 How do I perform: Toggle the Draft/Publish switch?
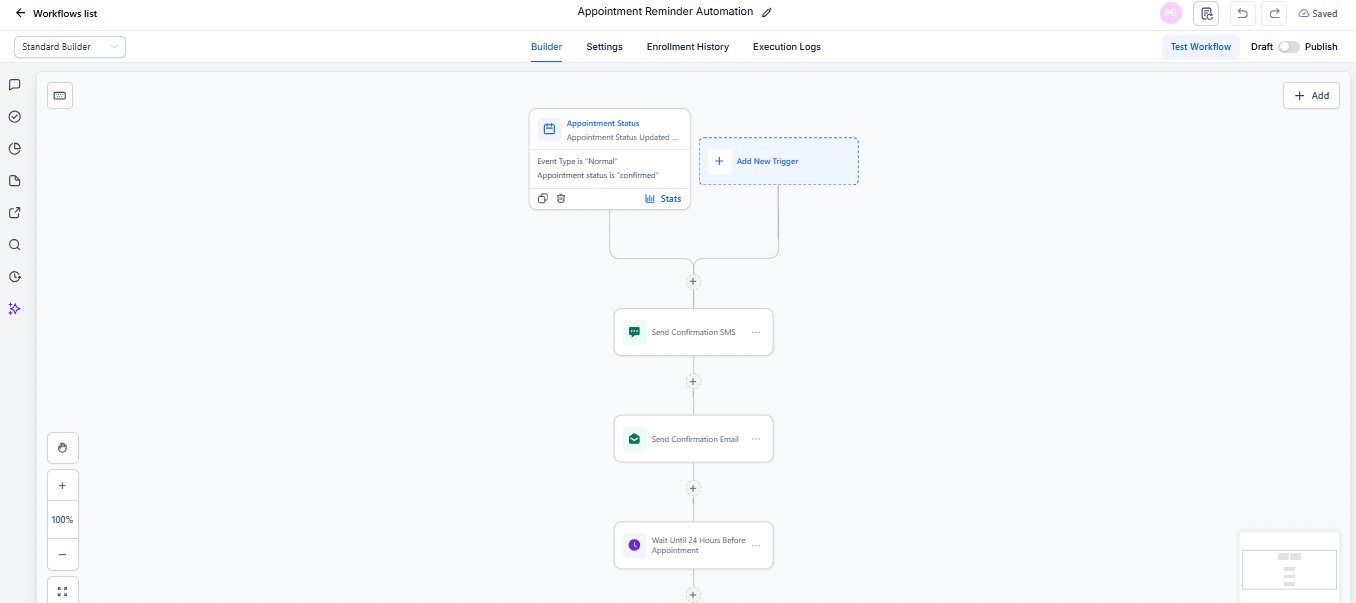(1289, 47)
